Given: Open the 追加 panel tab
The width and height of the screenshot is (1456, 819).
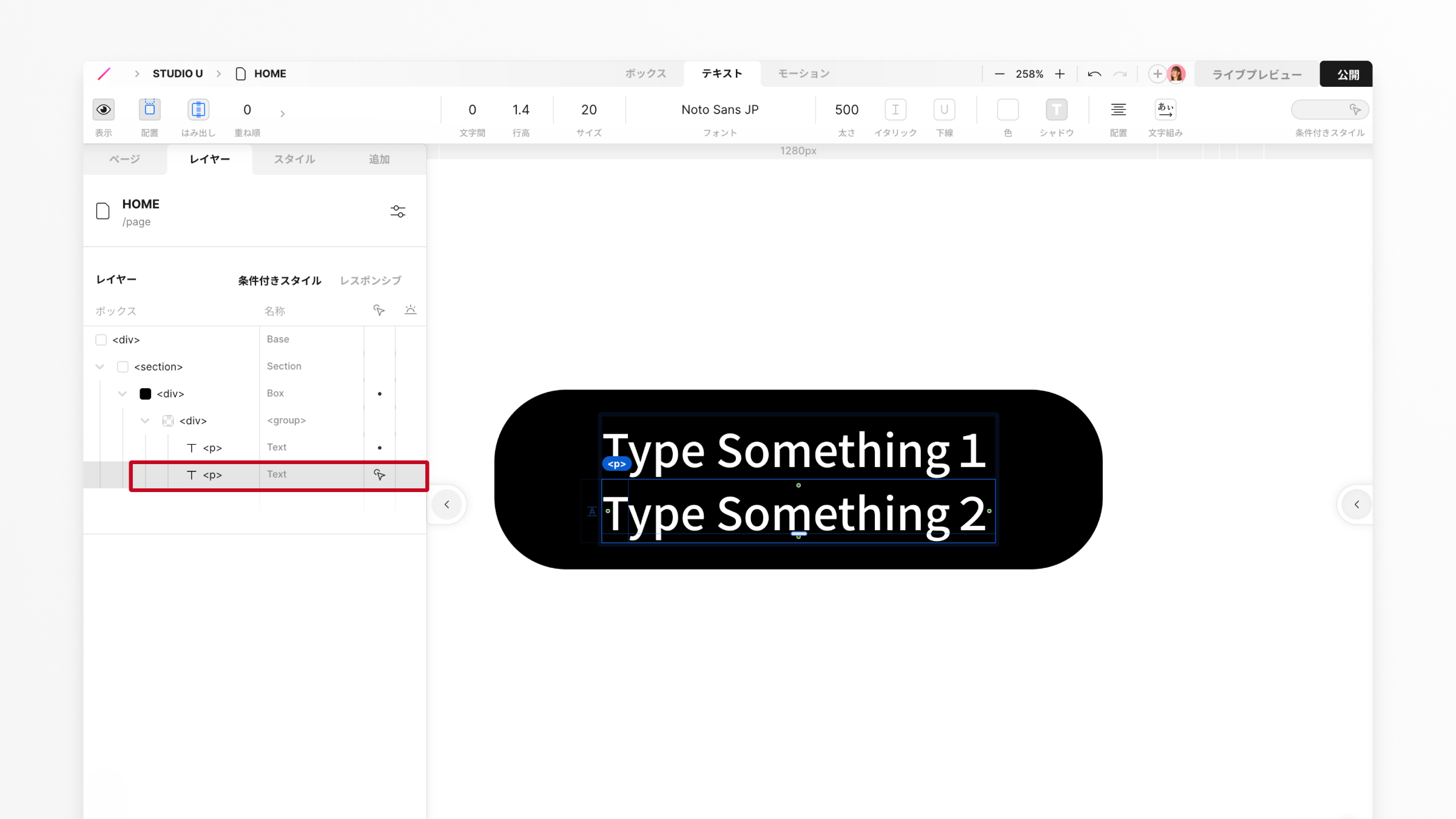Looking at the screenshot, I should 379,160.
